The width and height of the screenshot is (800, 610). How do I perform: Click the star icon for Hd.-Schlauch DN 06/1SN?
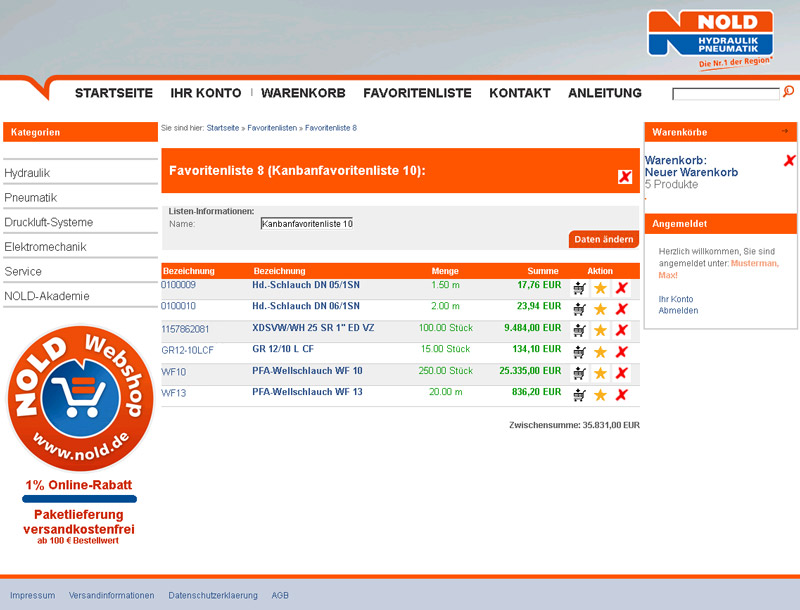(601, 309)
